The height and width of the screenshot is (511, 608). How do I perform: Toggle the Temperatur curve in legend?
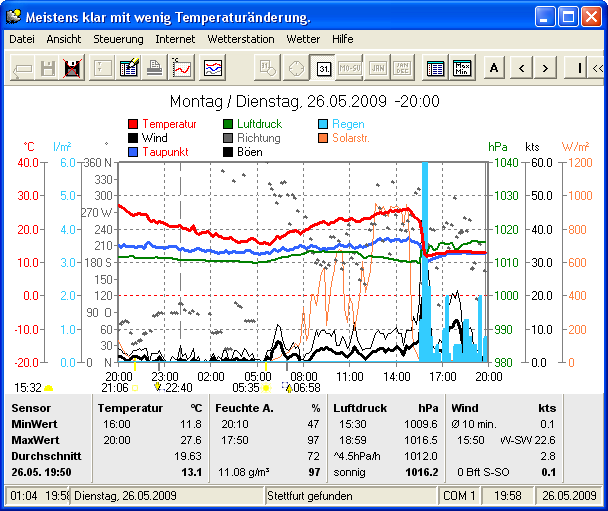click(169, 124)
